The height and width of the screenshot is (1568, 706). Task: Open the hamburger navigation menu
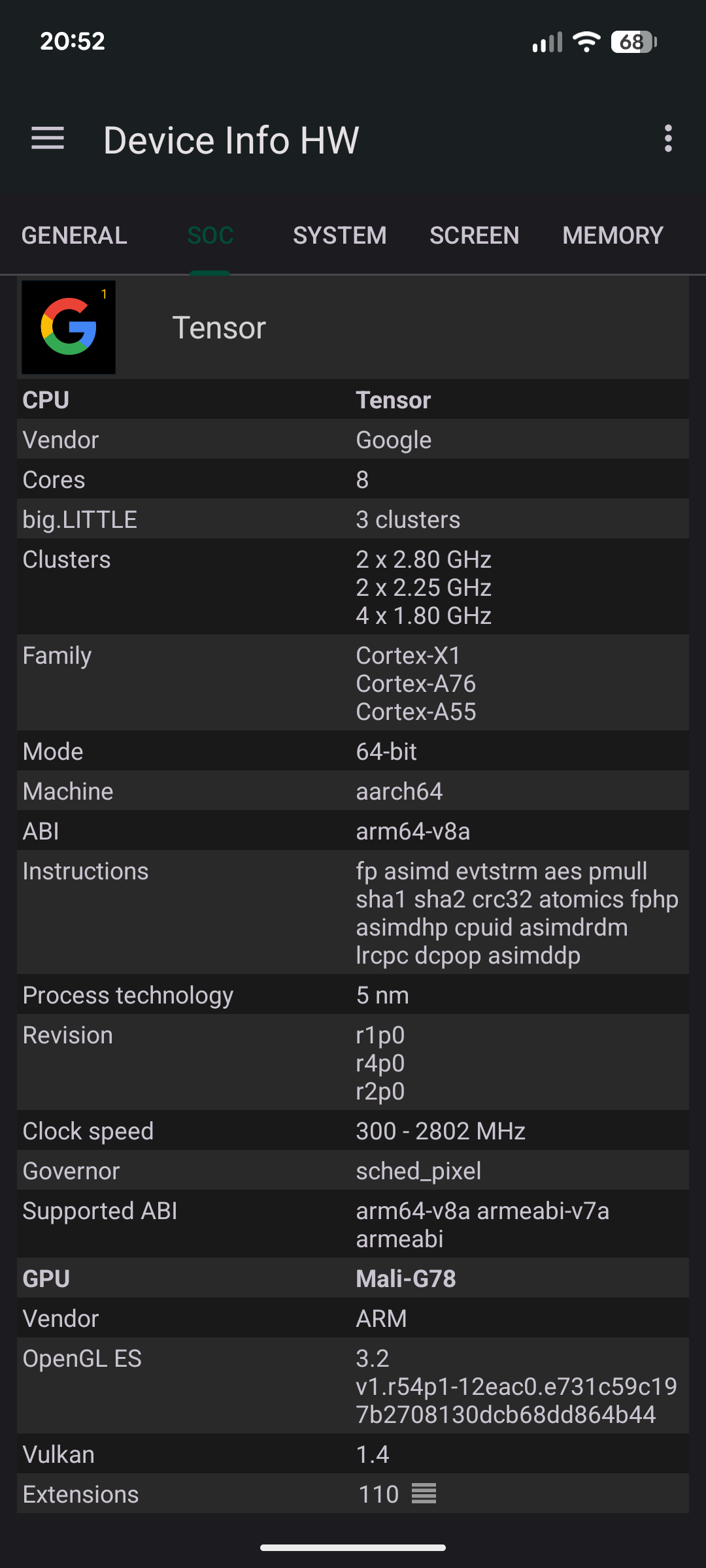pyautogui.click(x=48, y=139)
